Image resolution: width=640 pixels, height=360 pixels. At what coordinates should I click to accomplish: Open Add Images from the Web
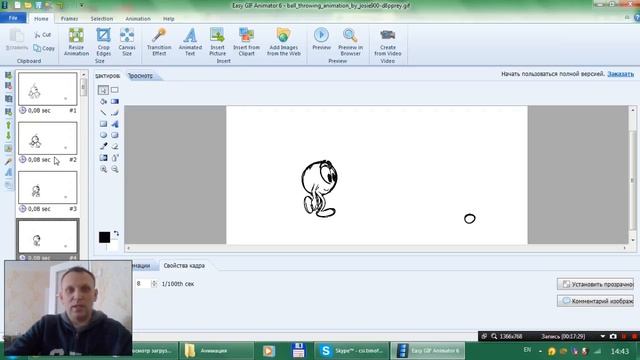(284, 42)
